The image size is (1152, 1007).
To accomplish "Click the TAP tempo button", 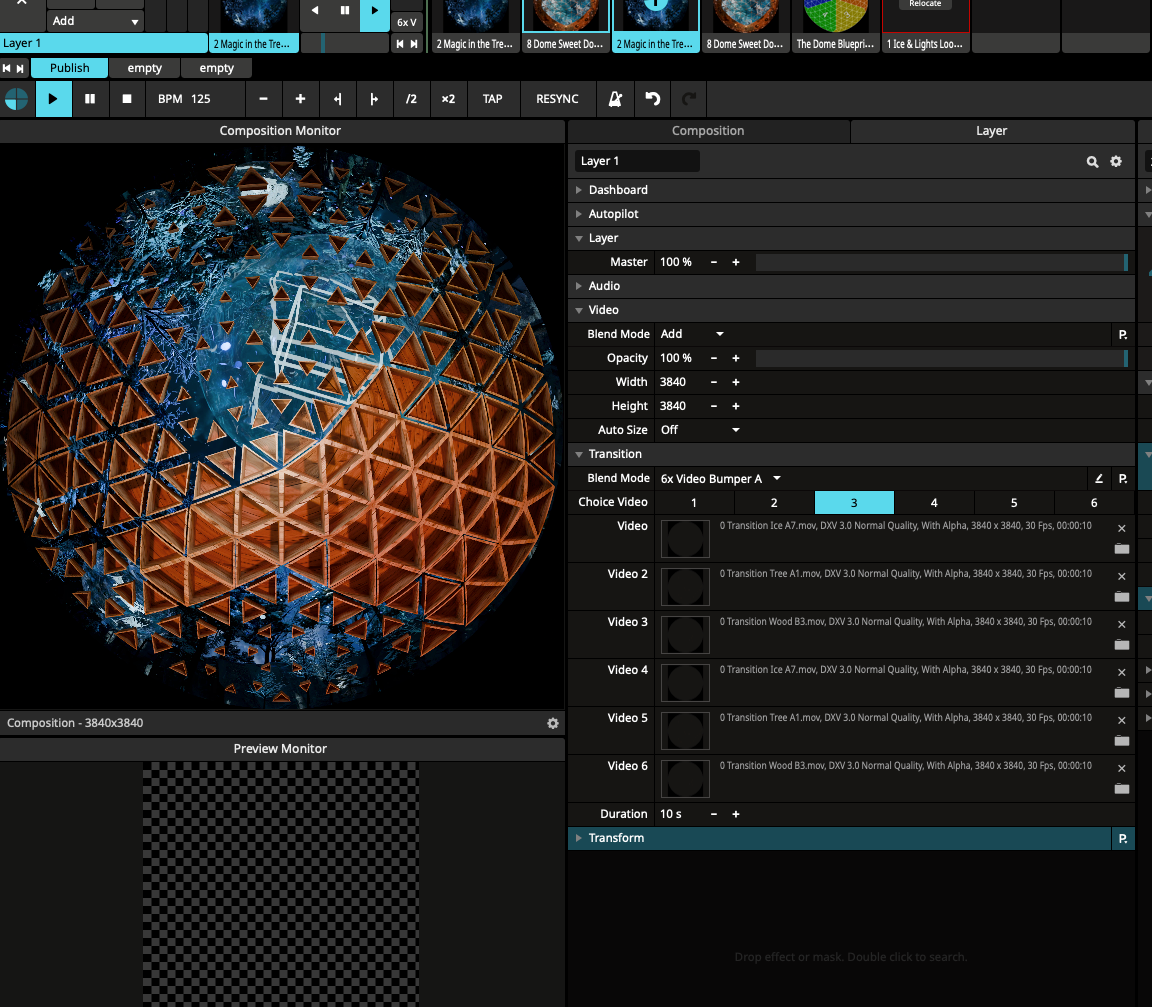I will pyautogui.click(x=492, y=99).
